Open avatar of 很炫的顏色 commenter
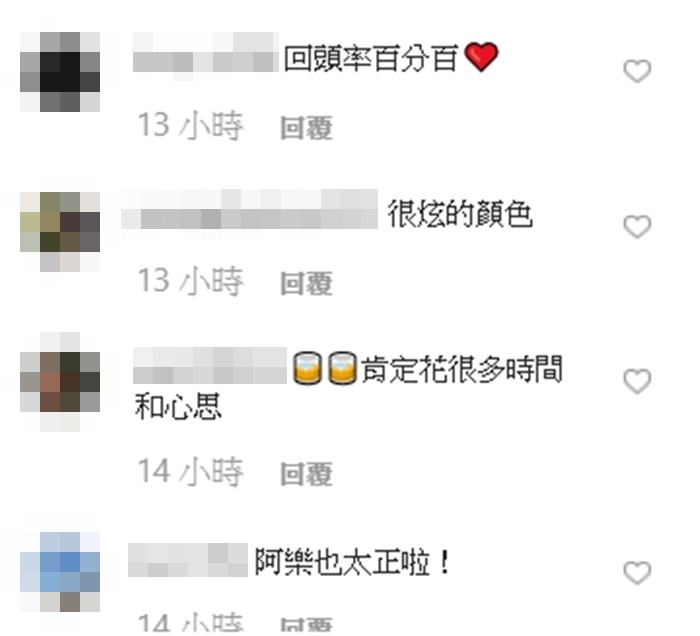 pyautogui.click(x=60, y=232)
